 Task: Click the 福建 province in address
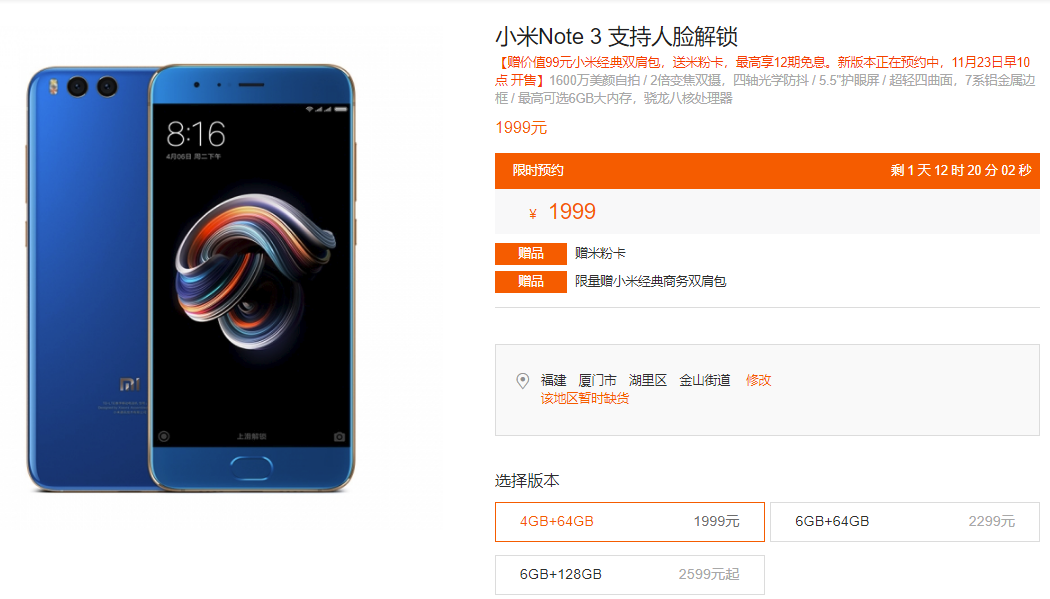553,380
